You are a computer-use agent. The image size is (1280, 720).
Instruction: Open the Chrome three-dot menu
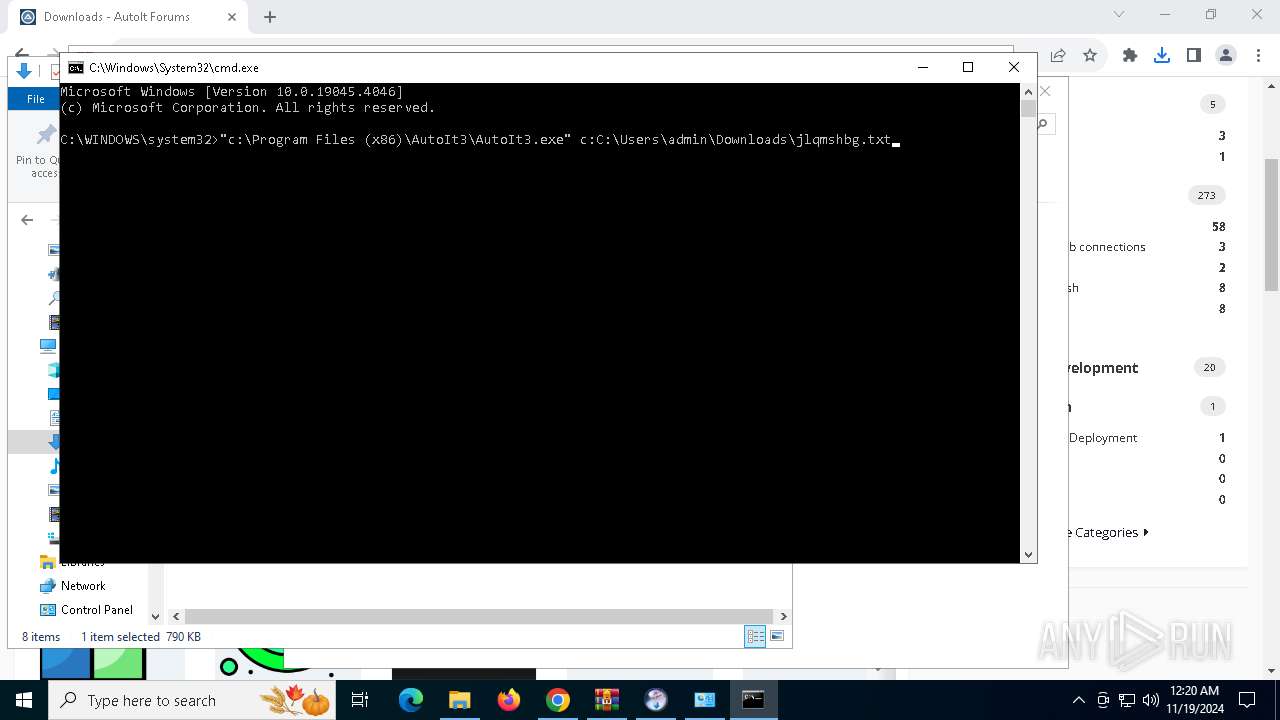[x=1258, y=55]
